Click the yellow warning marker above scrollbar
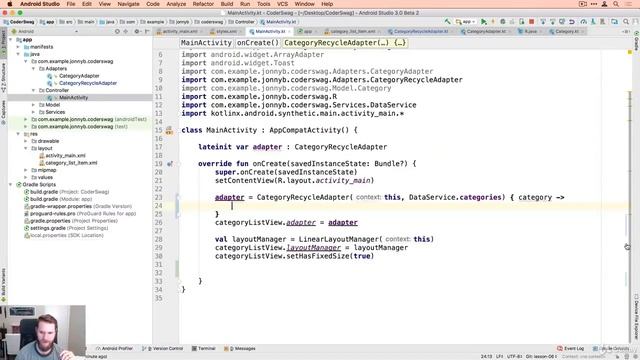 630,52
